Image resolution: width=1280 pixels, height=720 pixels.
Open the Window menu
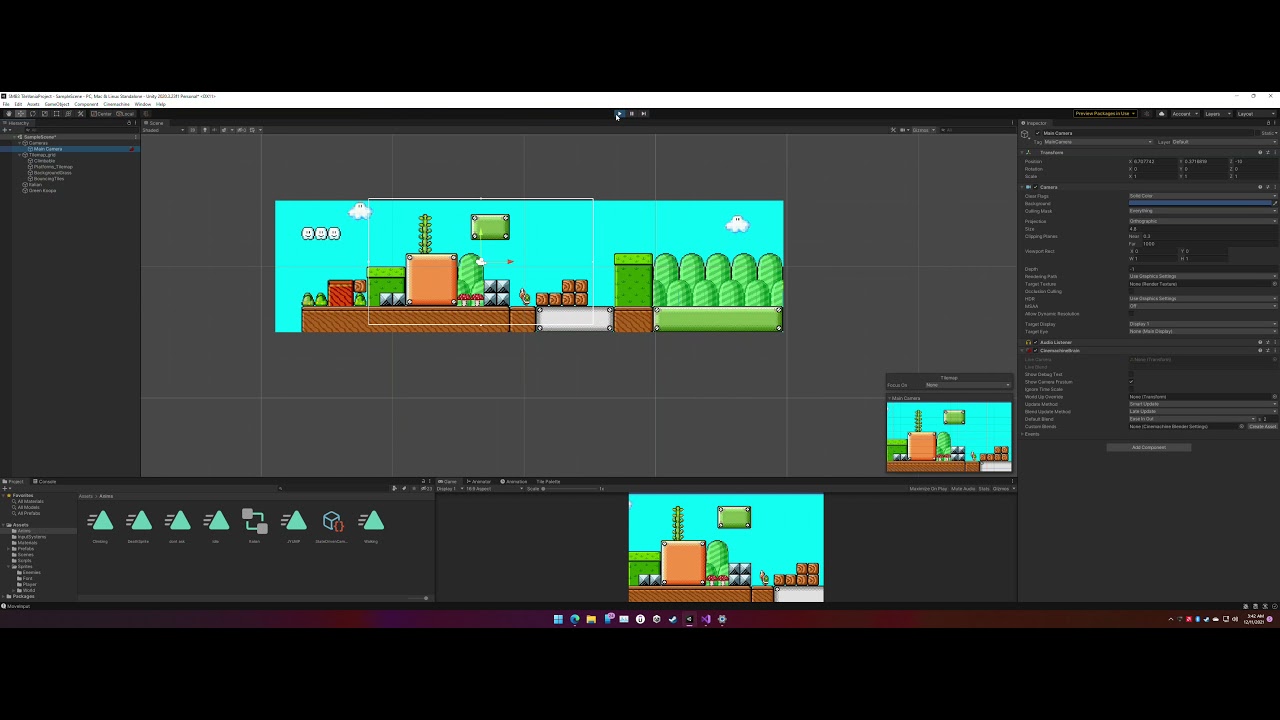(x=143, y=104)
